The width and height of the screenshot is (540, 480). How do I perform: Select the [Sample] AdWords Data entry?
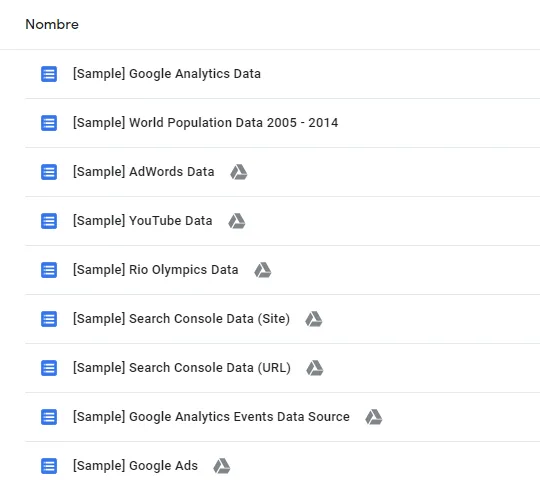click(144, 172)
